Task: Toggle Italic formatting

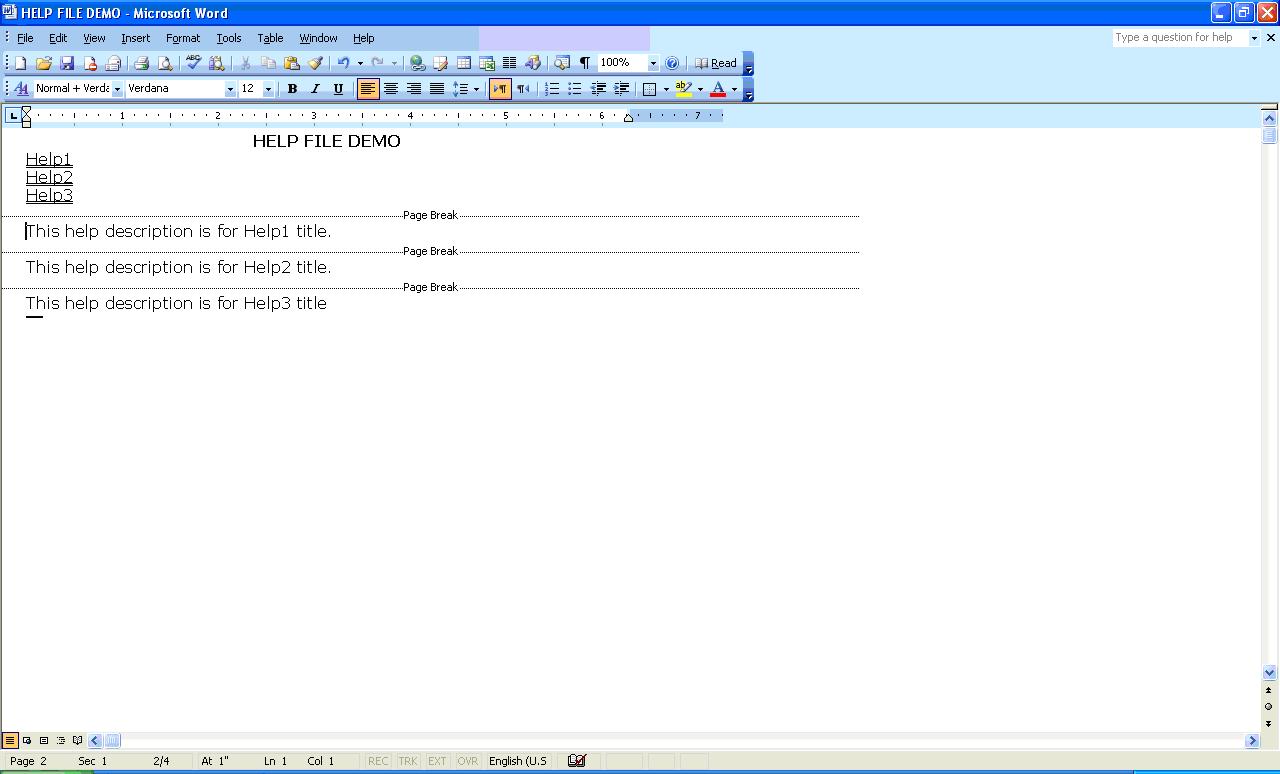Action: pos(315,89)
